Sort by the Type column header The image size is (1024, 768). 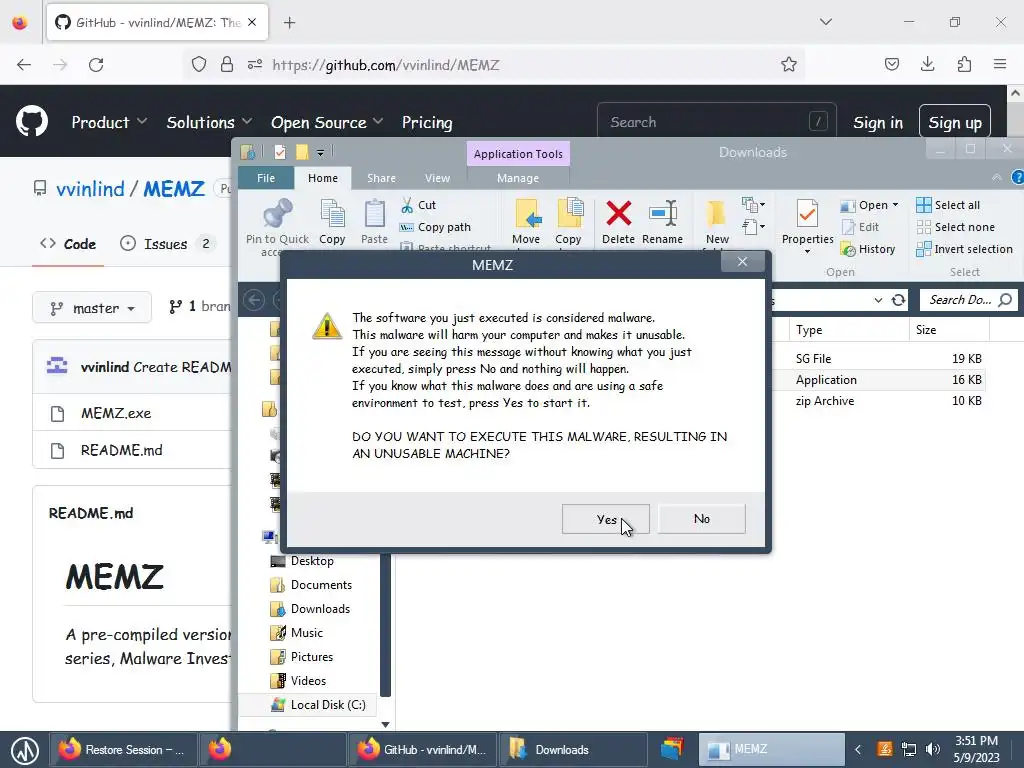click(x=849, y=330)
